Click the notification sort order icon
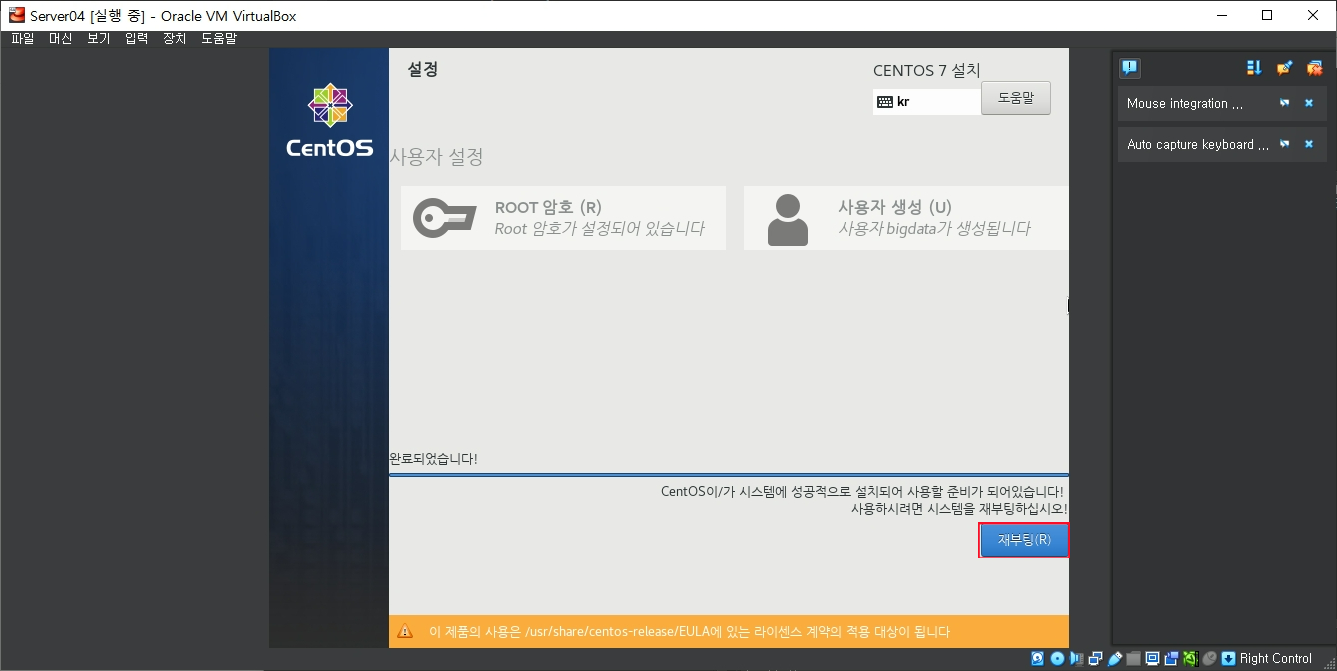The height and width of the screenshot is (671, 1337). (x=1254, y=68)
